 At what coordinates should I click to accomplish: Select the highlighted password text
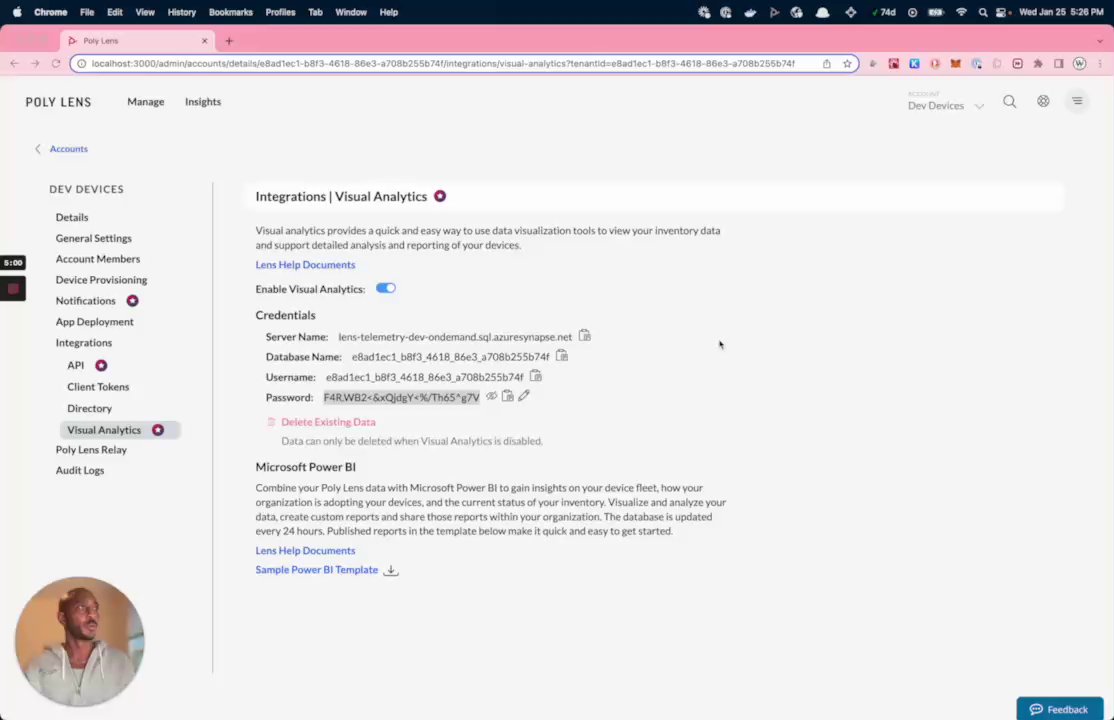click(x=401, y=397)
